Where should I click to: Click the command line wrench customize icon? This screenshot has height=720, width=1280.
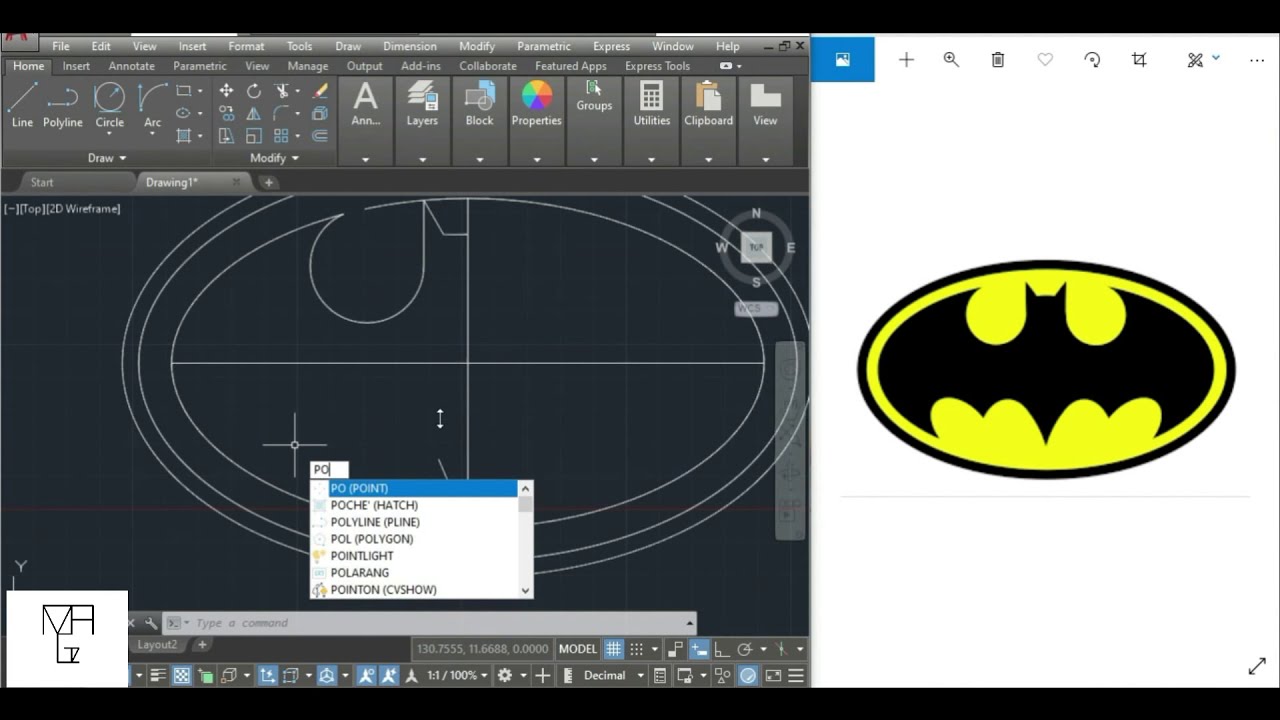click(x=151, y=623)
